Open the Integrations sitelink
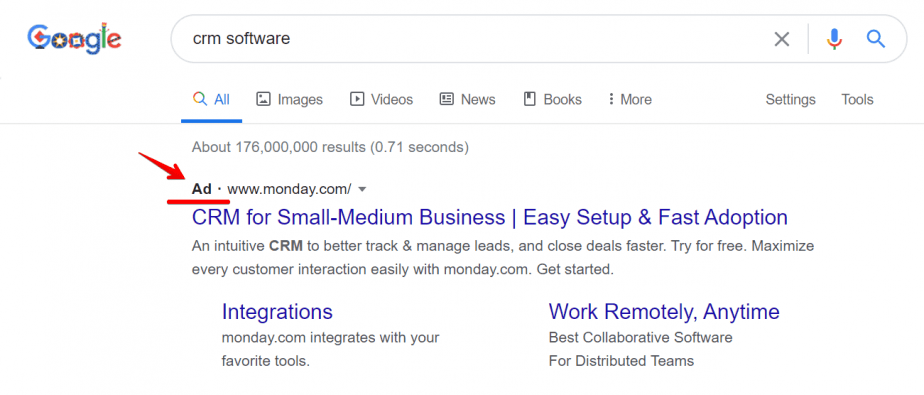The height and width of the screenshot is (395, 924). point(277,311)
